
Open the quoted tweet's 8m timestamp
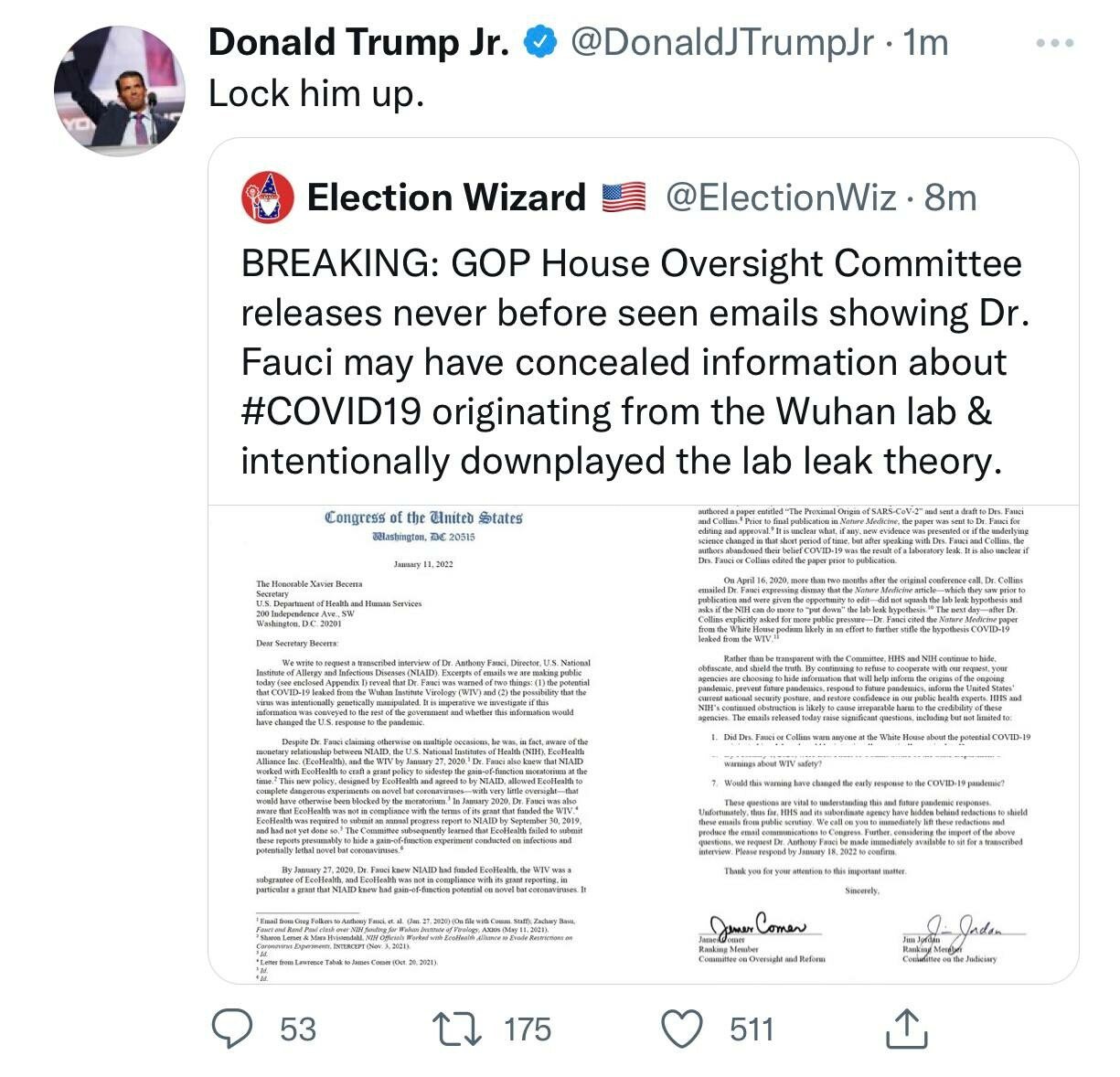click(x=951, y=197)
